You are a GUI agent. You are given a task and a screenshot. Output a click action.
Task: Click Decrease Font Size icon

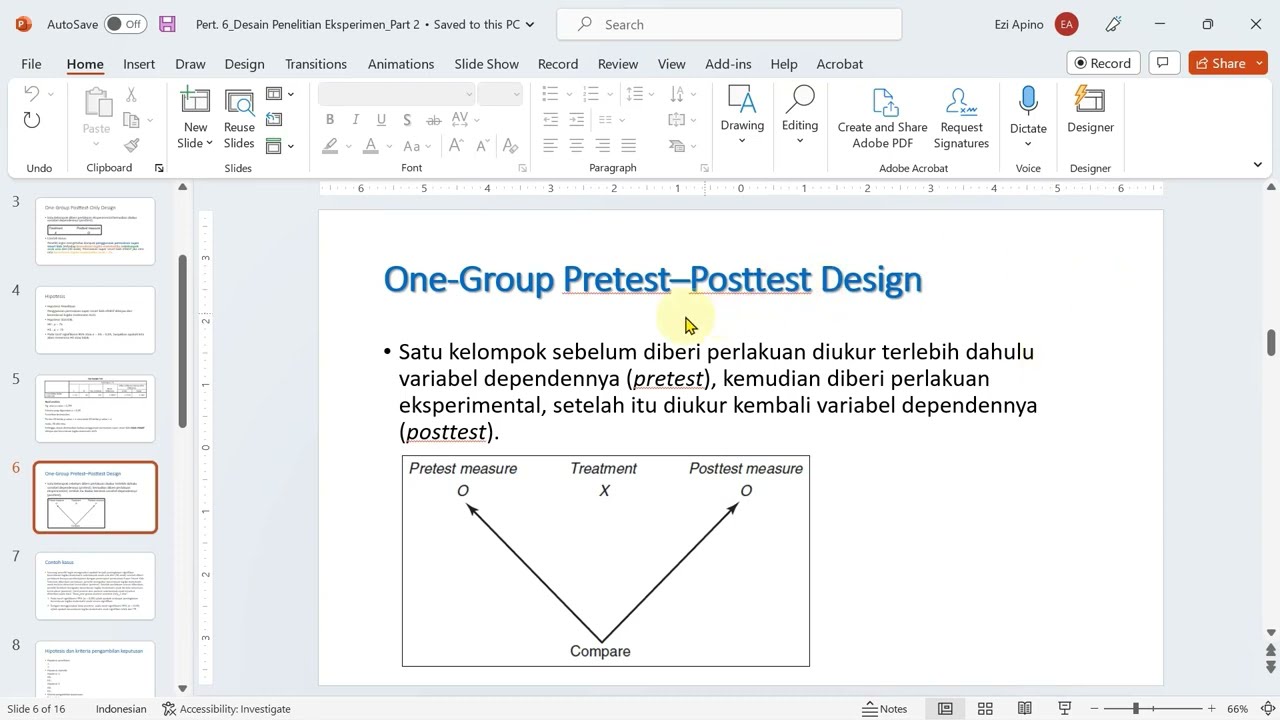[481, 146]
